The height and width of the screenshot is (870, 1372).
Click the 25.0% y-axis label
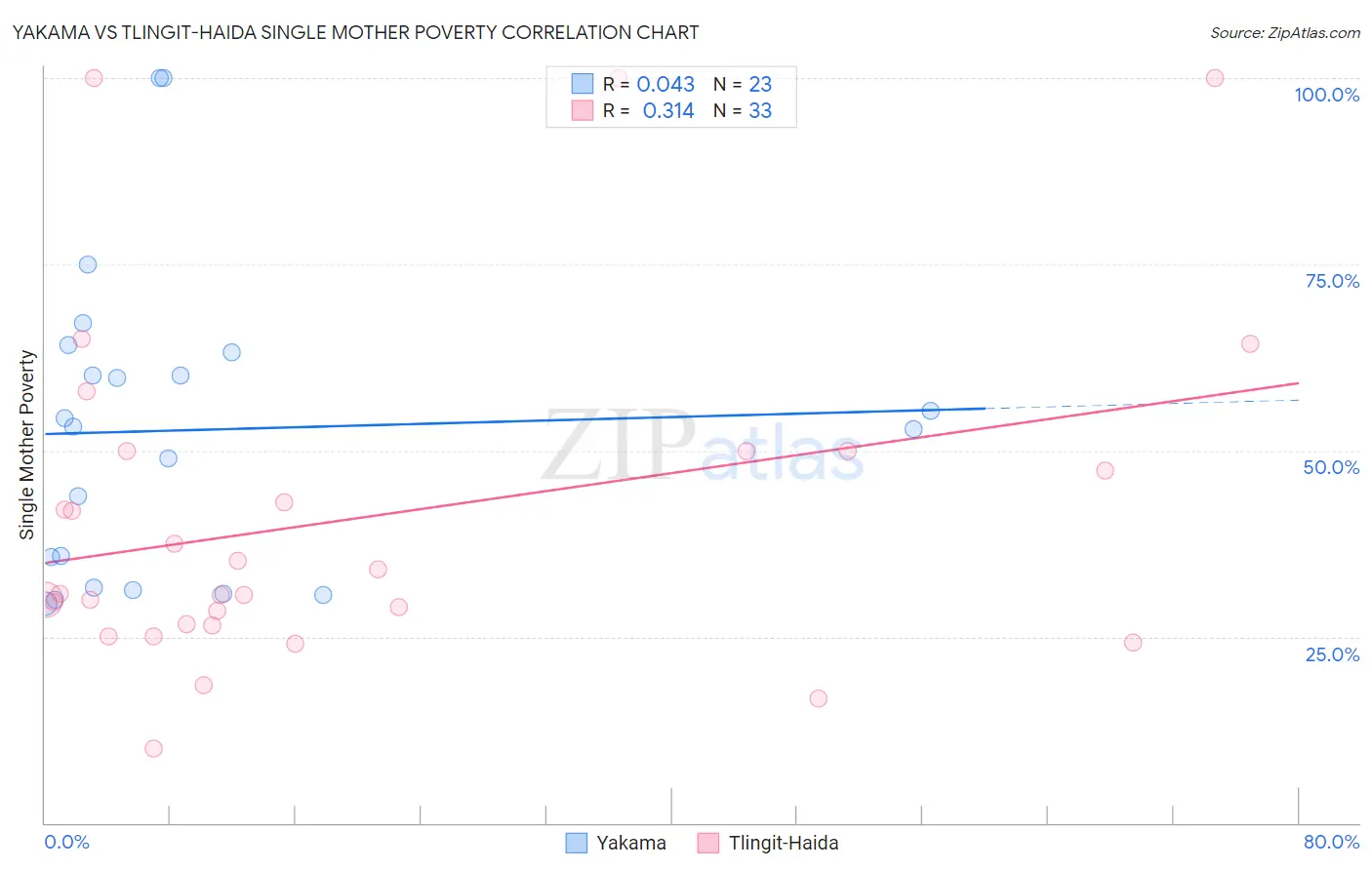click(1332, 654)
